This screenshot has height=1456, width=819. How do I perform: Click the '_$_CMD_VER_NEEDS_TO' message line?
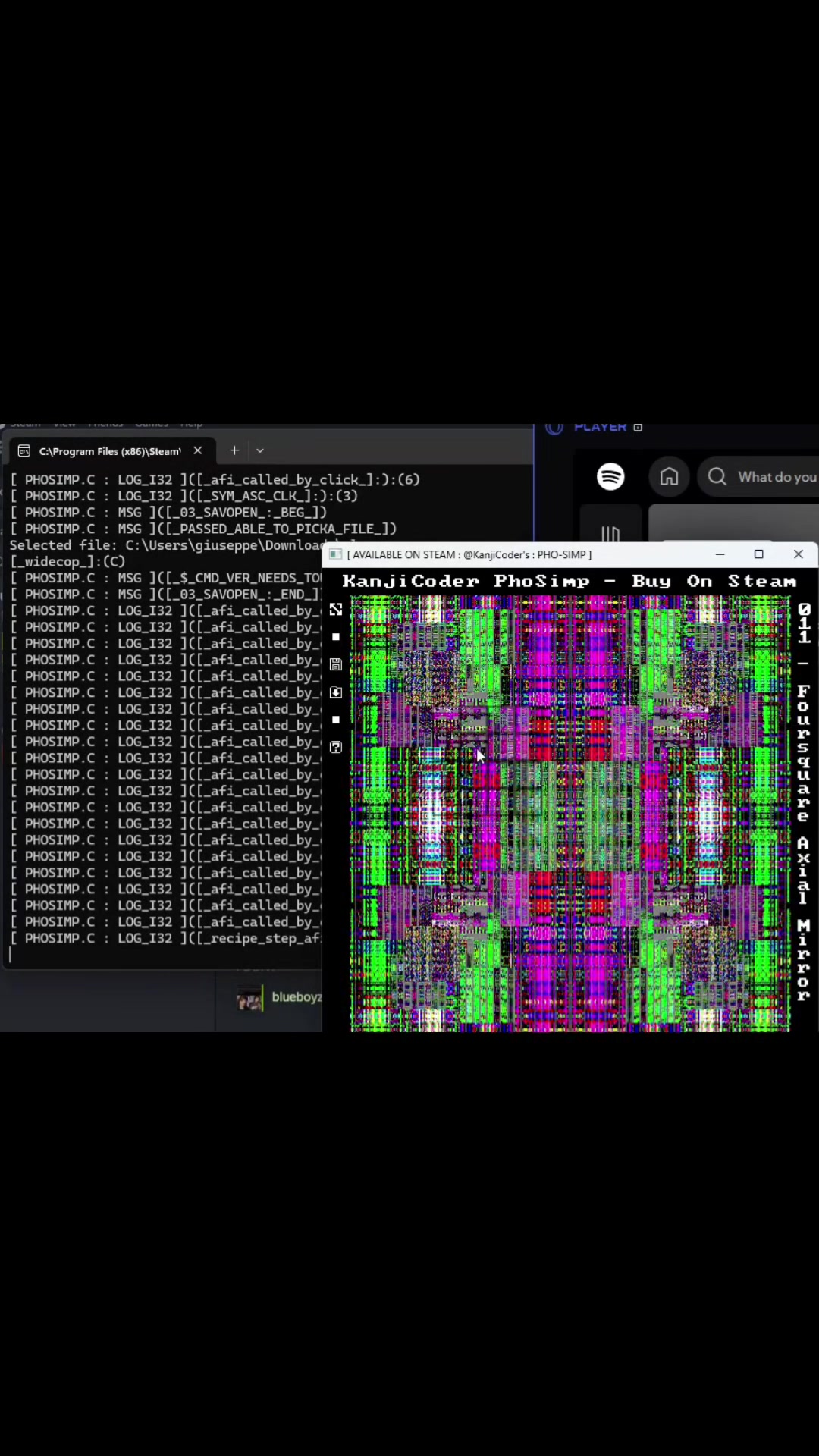[165, 578]
